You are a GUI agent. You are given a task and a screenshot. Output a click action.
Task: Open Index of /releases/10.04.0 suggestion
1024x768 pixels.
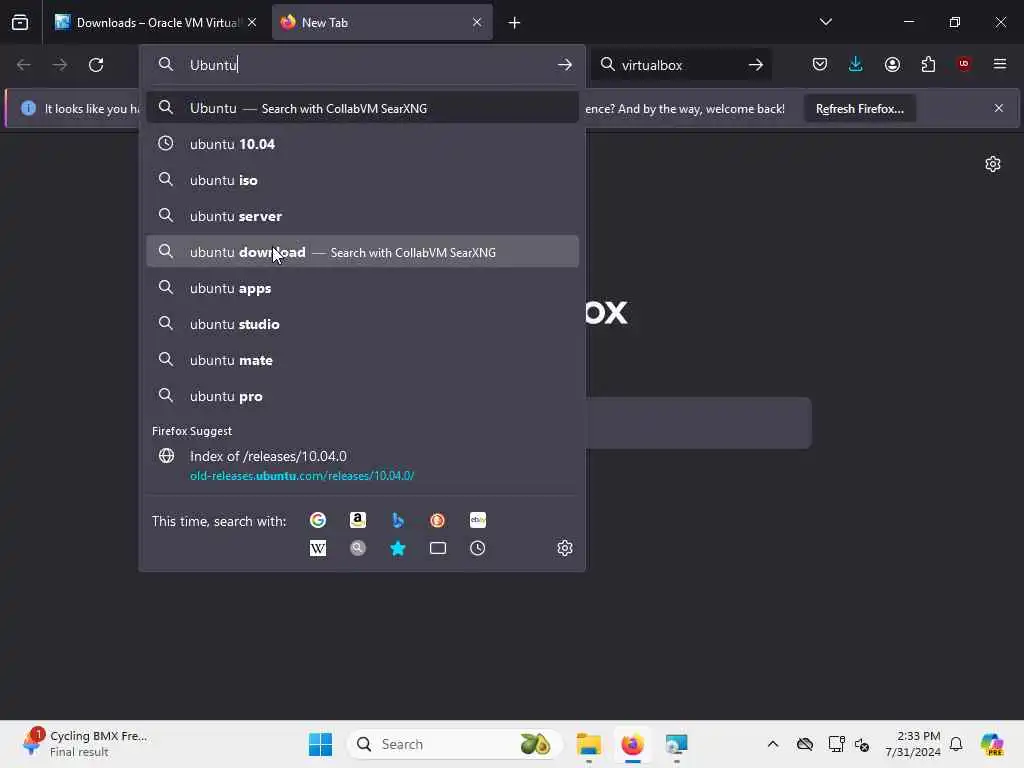pos(362,466)
